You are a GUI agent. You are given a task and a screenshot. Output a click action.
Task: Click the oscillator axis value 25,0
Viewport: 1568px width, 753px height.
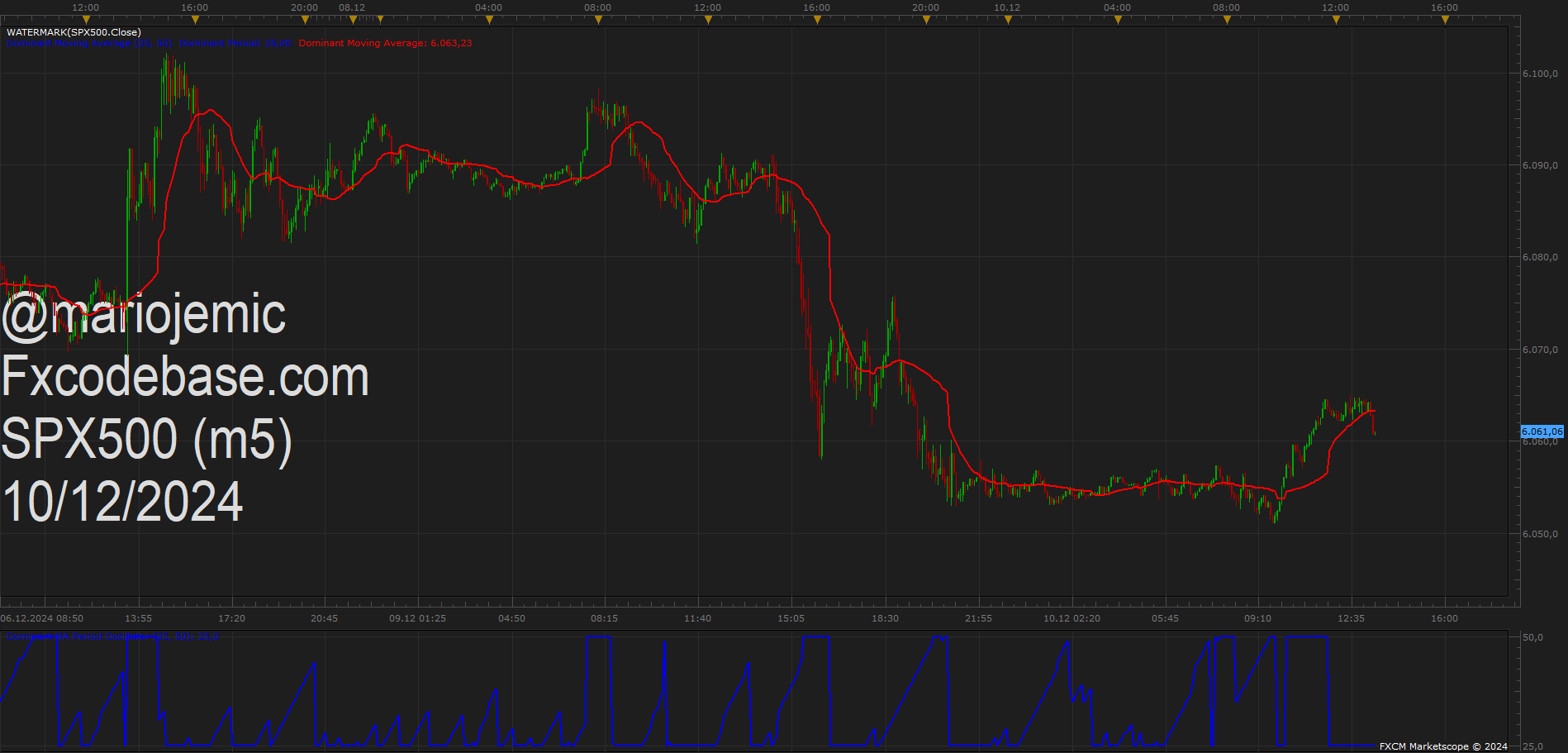pyautogui.click(x=1532, y=746)
